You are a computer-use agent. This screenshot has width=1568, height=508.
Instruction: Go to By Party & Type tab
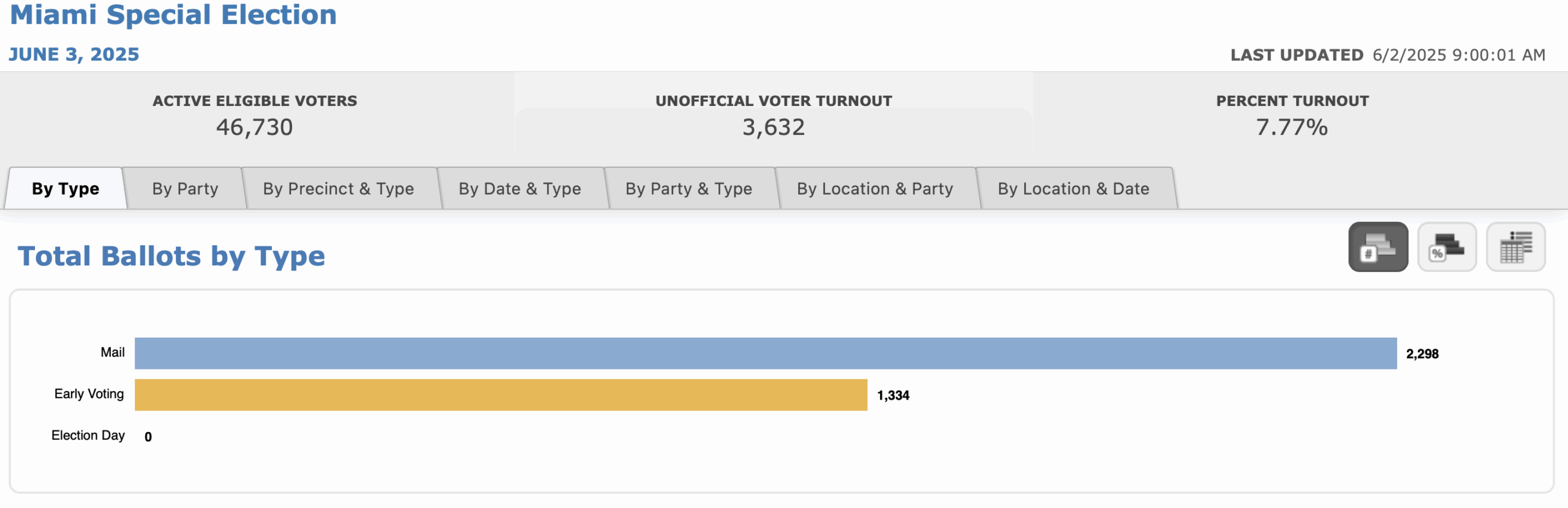688,189
